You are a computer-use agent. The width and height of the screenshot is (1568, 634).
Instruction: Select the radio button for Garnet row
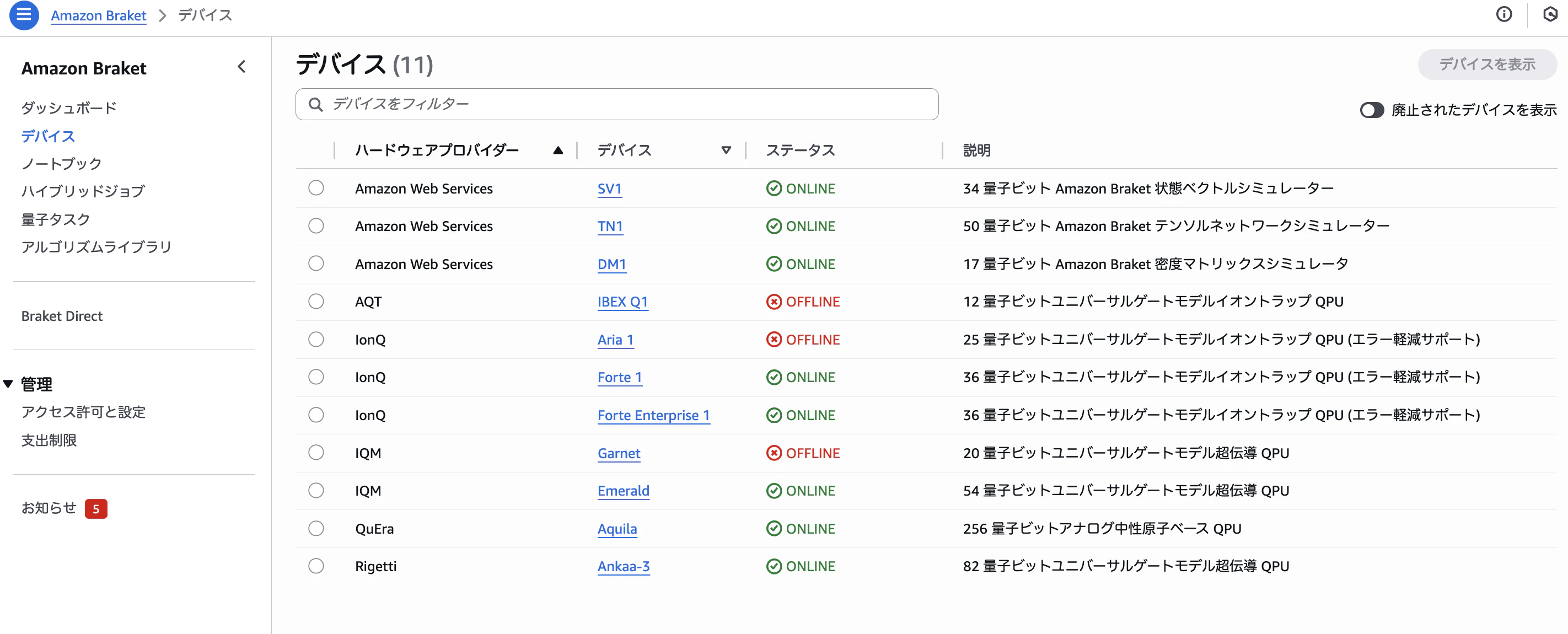[x=316, y=453]
